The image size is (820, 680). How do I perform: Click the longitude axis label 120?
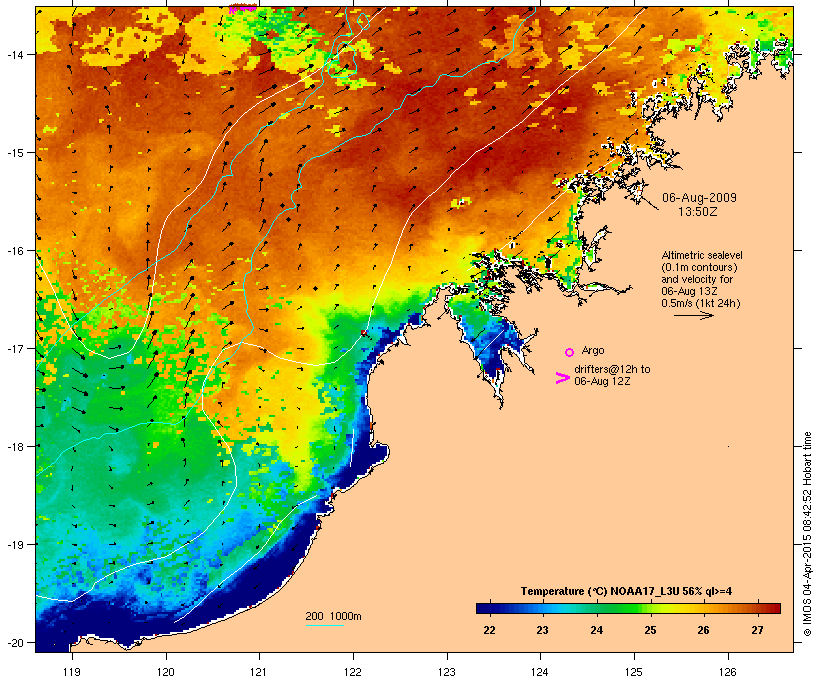(166, 672)
